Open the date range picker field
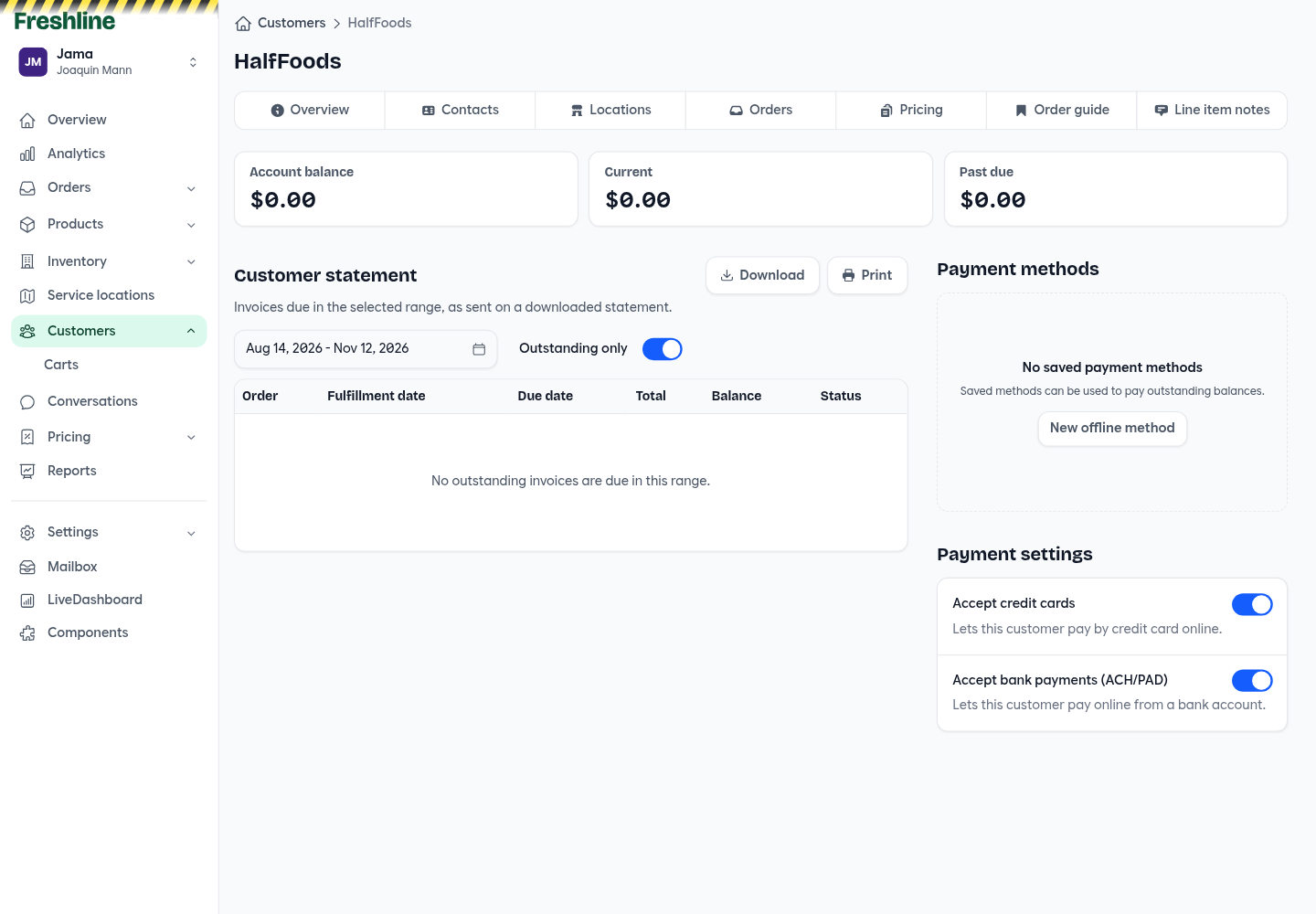1316x914 pixels. tap(366, 349)
